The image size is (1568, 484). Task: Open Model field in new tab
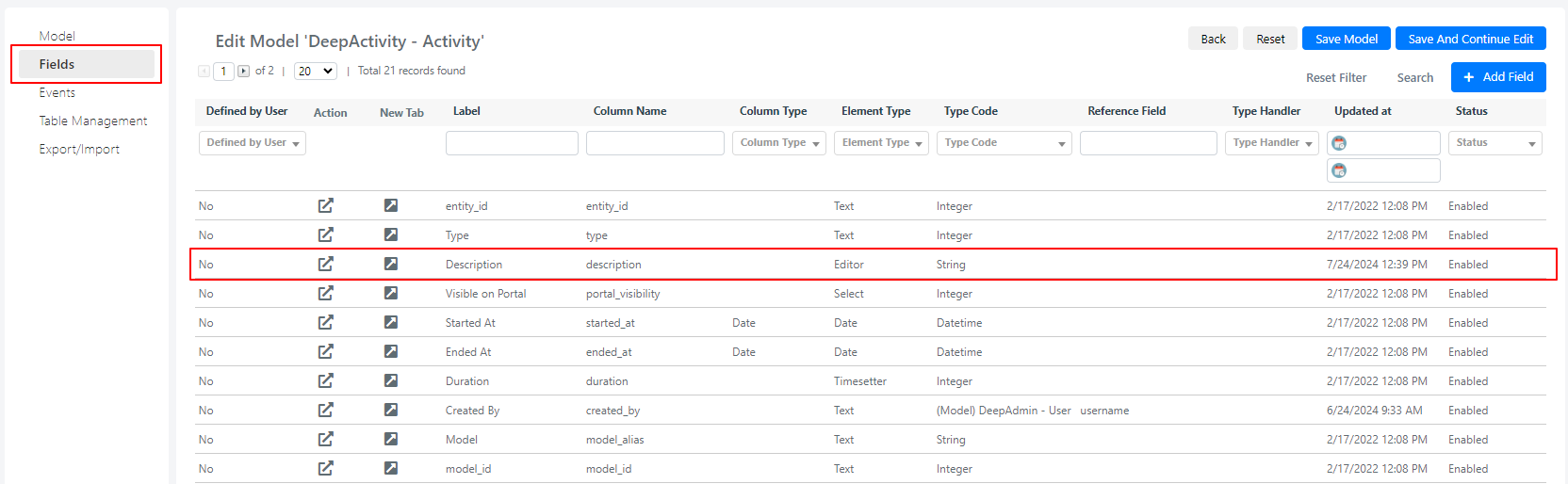[391, 439]
